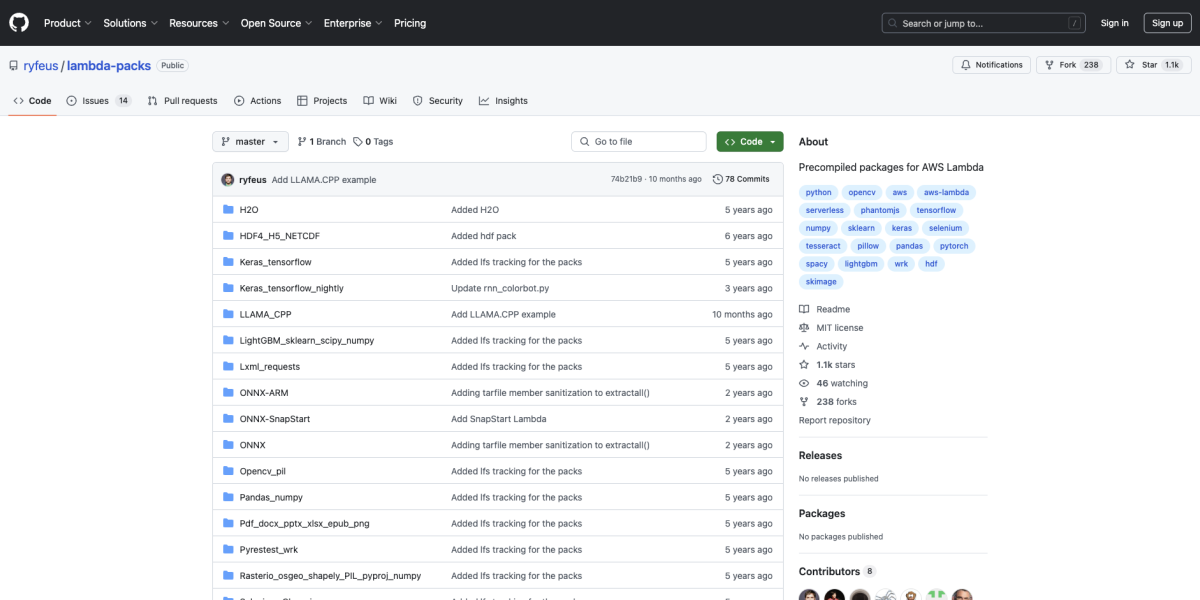Click the branch icon next to 1 Branch
Viewport: 1200px width, 600px height.
(303, 140)
